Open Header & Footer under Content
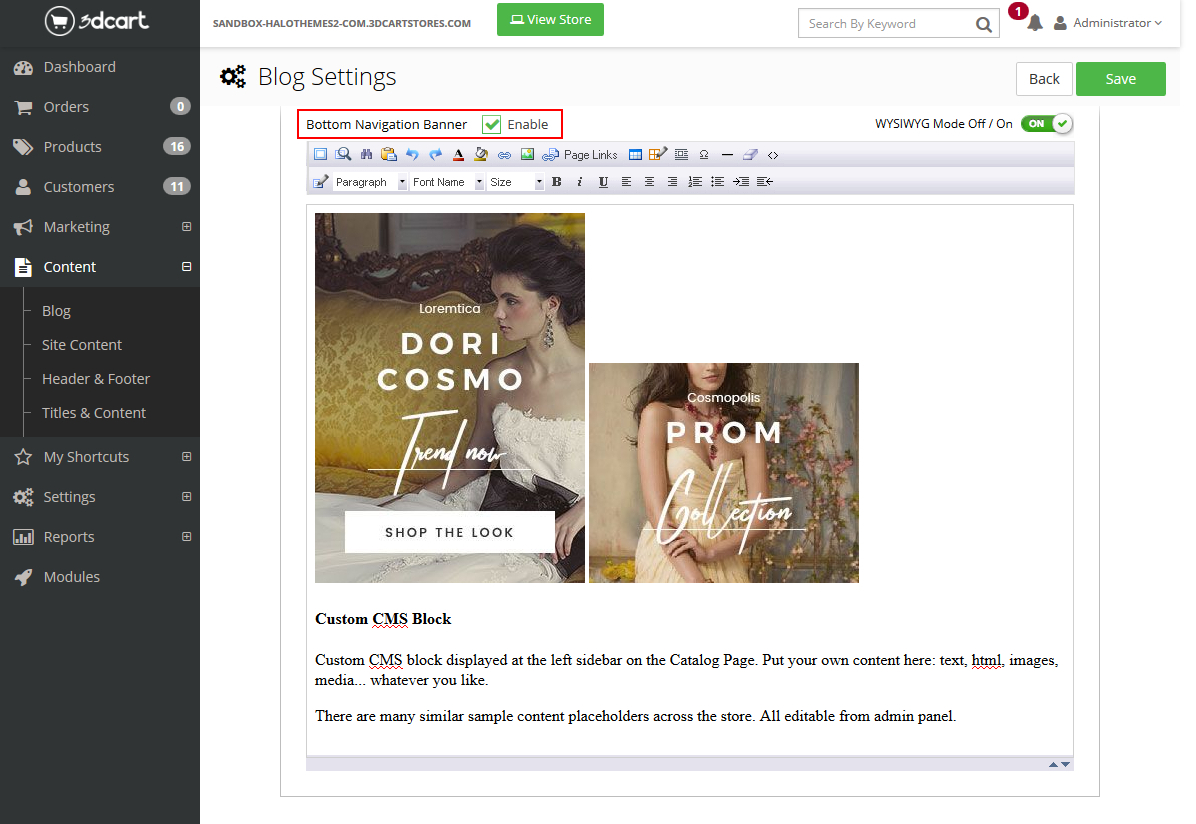Viewport: 1196px width, 824px height. pyautogui.click(x=96, y=379)
